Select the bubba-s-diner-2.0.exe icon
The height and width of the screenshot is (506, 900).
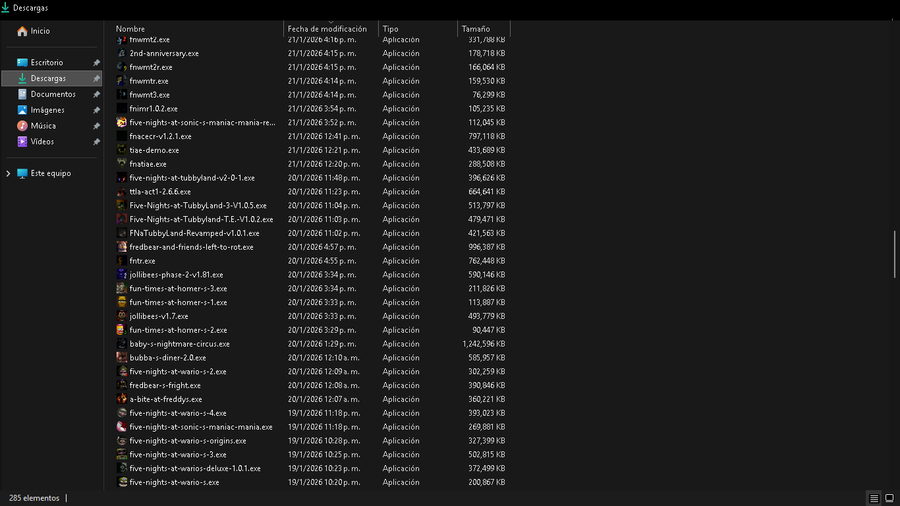pyautogui.click(x=122, y=357)
